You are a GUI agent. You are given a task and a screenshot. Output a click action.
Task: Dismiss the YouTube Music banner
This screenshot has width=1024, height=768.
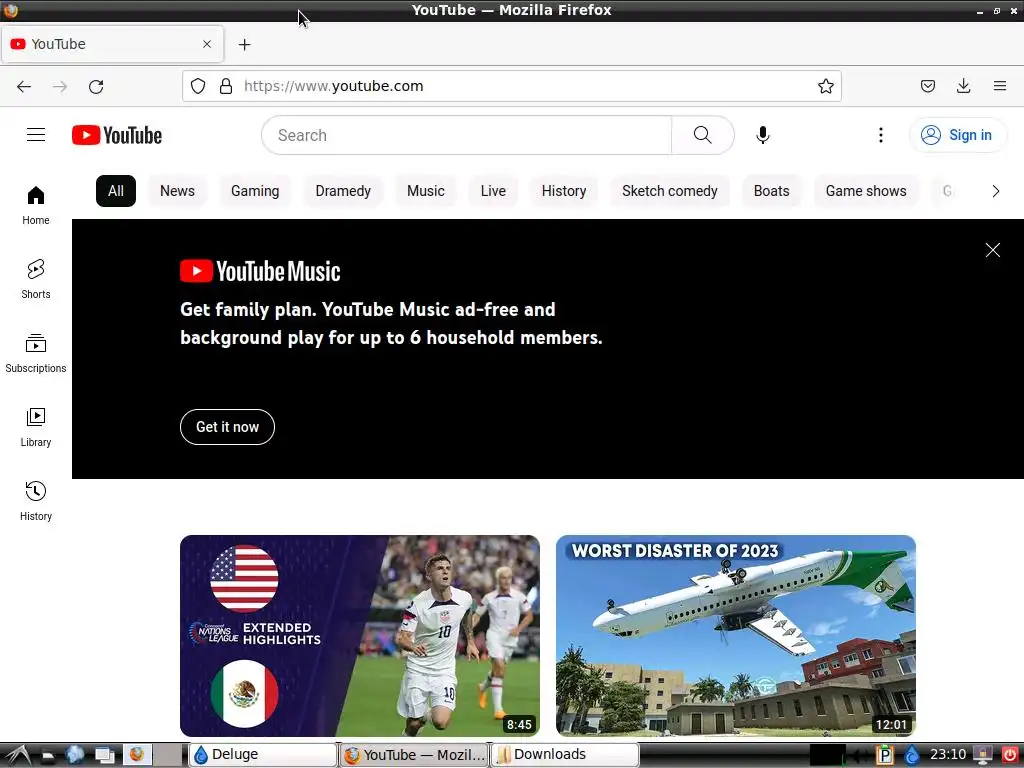pos(993,250)
